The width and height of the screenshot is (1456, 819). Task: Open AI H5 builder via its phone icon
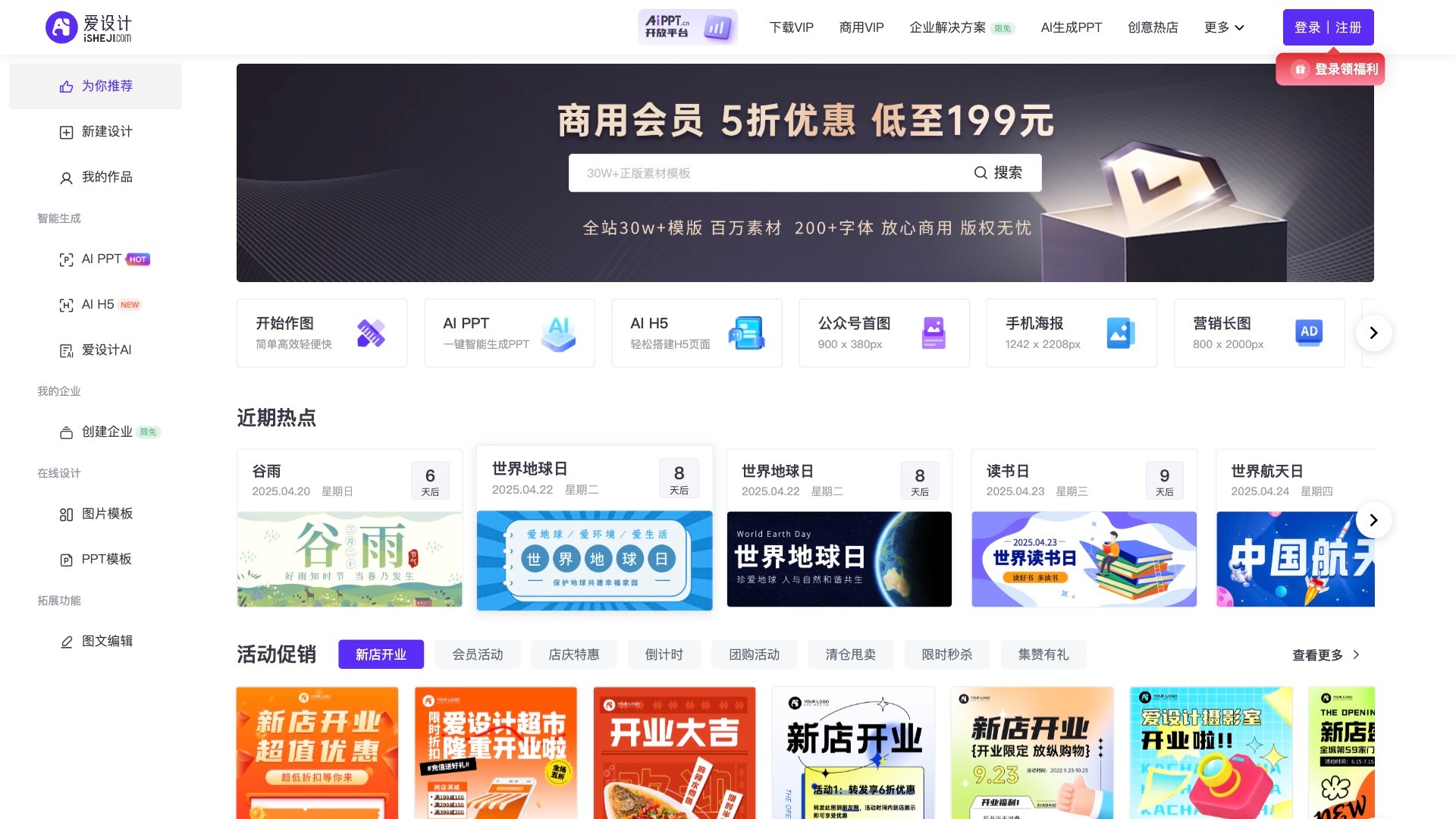tap(746, 332)
